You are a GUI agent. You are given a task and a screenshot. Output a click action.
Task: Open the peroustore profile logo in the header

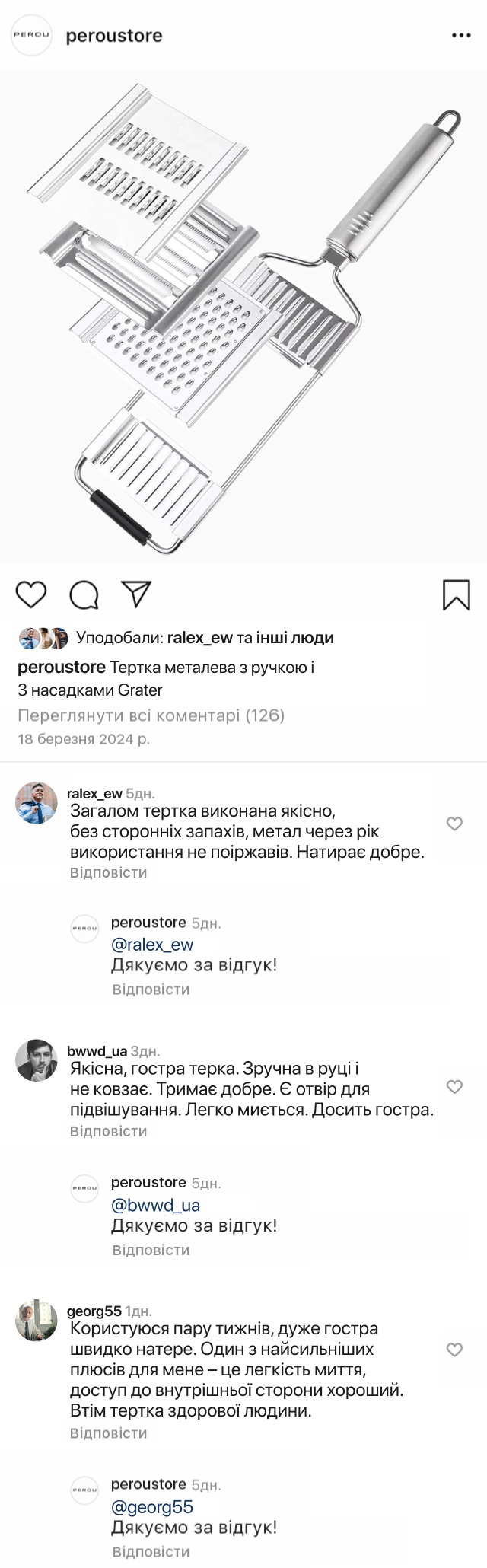(32, 35)
